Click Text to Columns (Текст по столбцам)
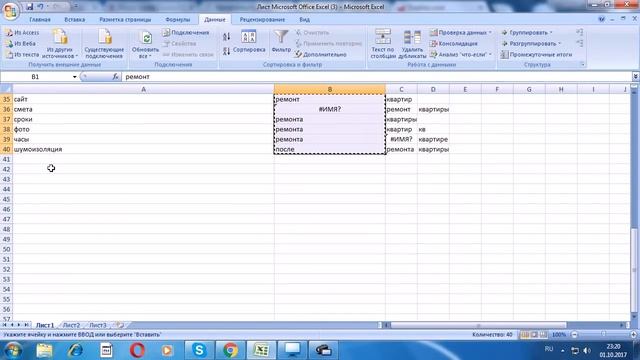640x360 pixels. coord(383,44)
